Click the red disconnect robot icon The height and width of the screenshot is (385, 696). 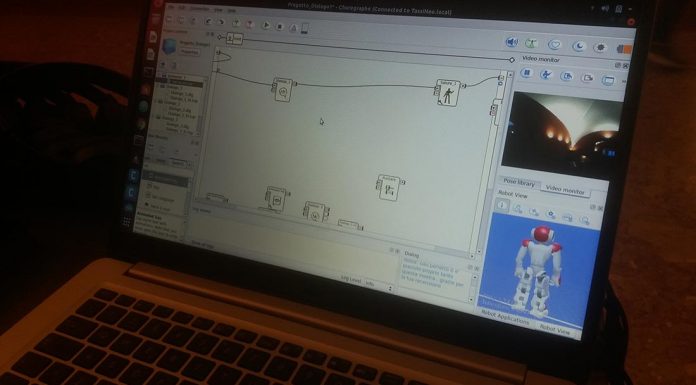pos(250,24)
